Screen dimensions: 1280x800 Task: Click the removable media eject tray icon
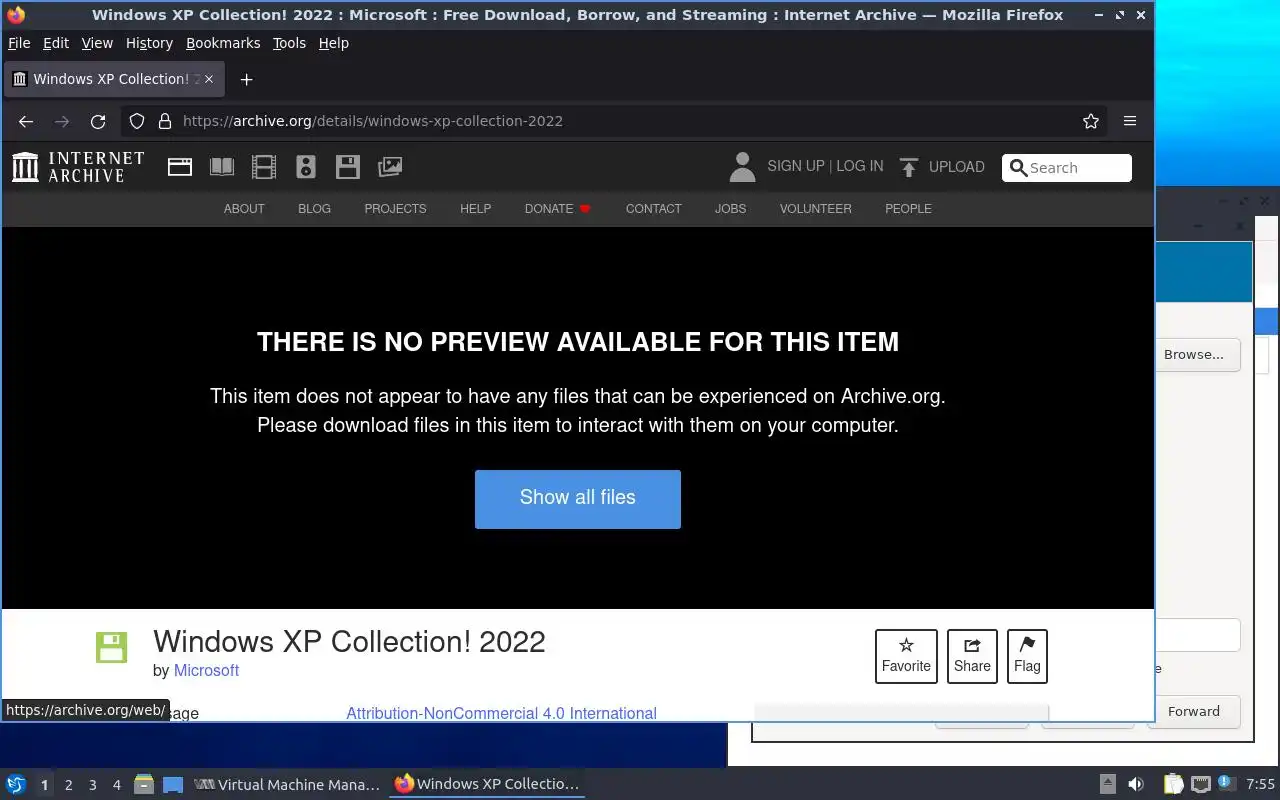coord(1108,784)
